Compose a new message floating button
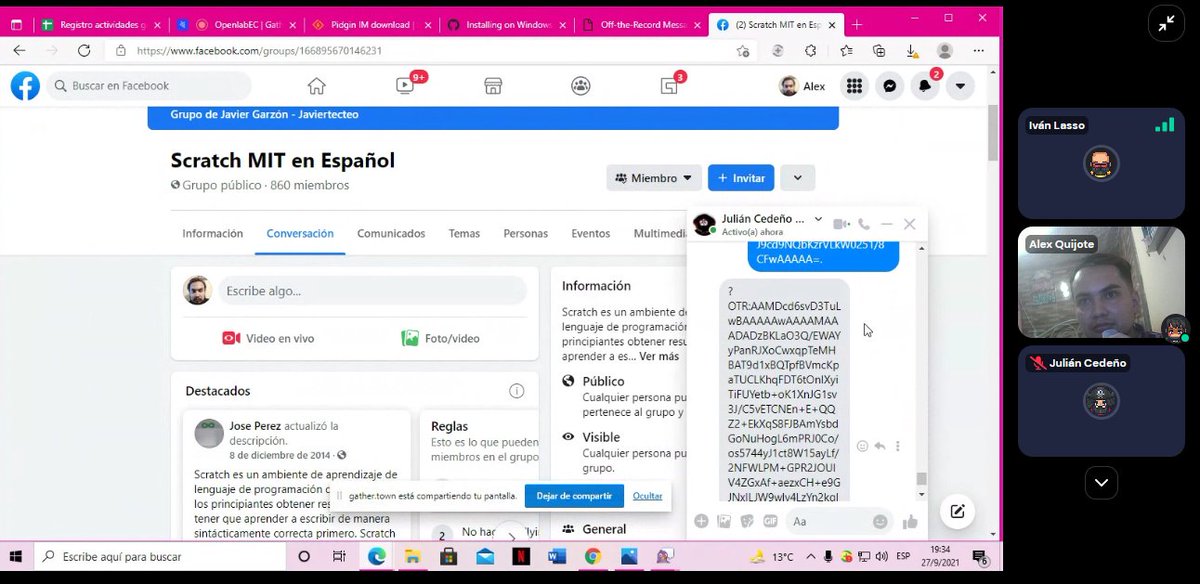The image size is (1200, 584). (957, 511)
